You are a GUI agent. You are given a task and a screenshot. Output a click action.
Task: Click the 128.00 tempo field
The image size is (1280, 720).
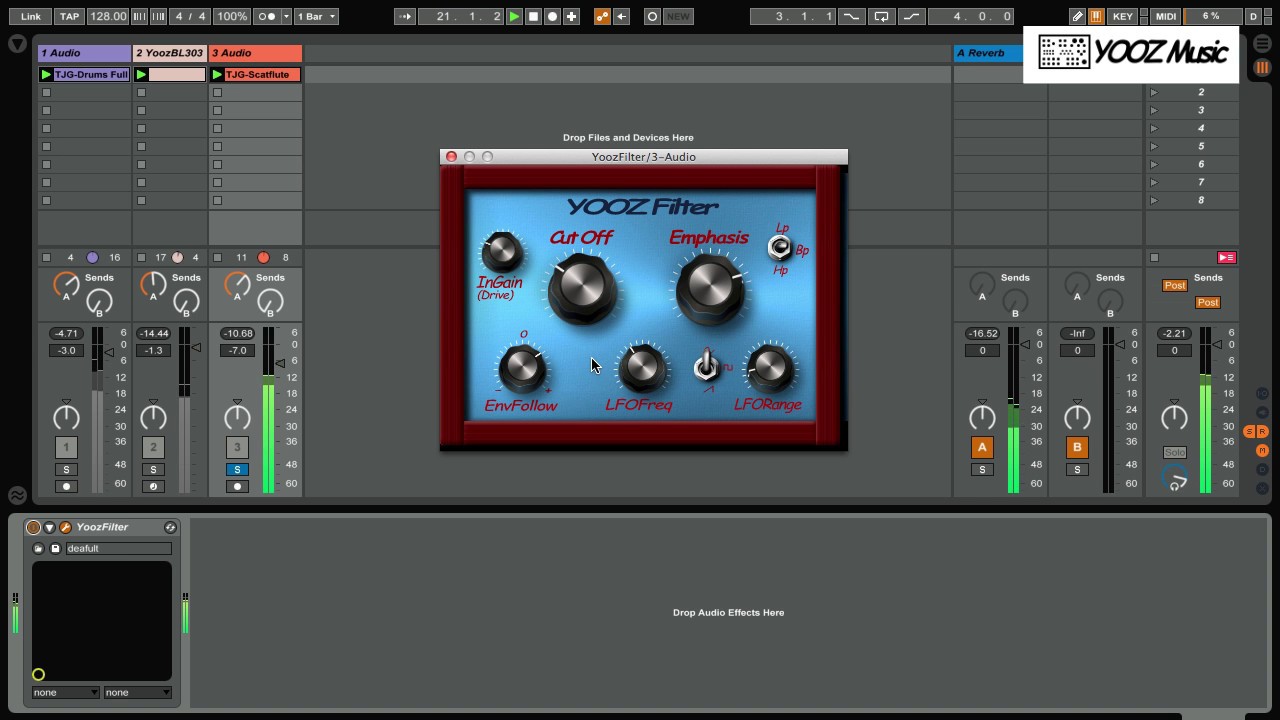click(107, 16)
